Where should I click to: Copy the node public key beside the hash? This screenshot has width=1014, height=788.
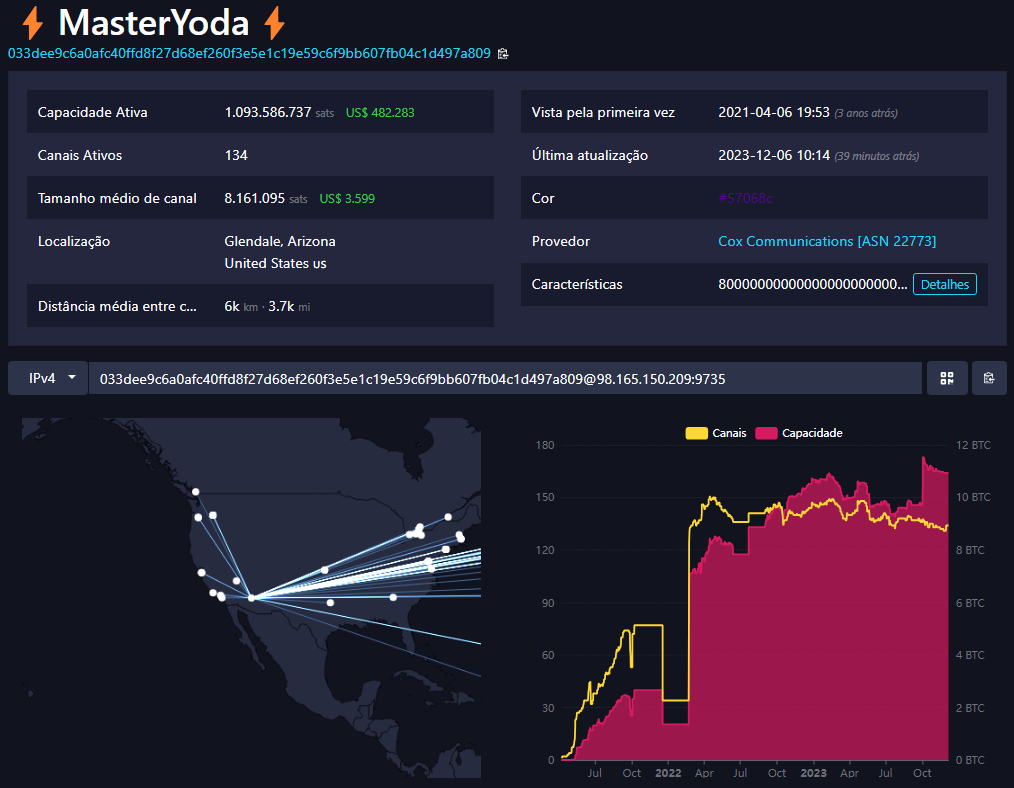pyautogui.click(x=503, y=53)
